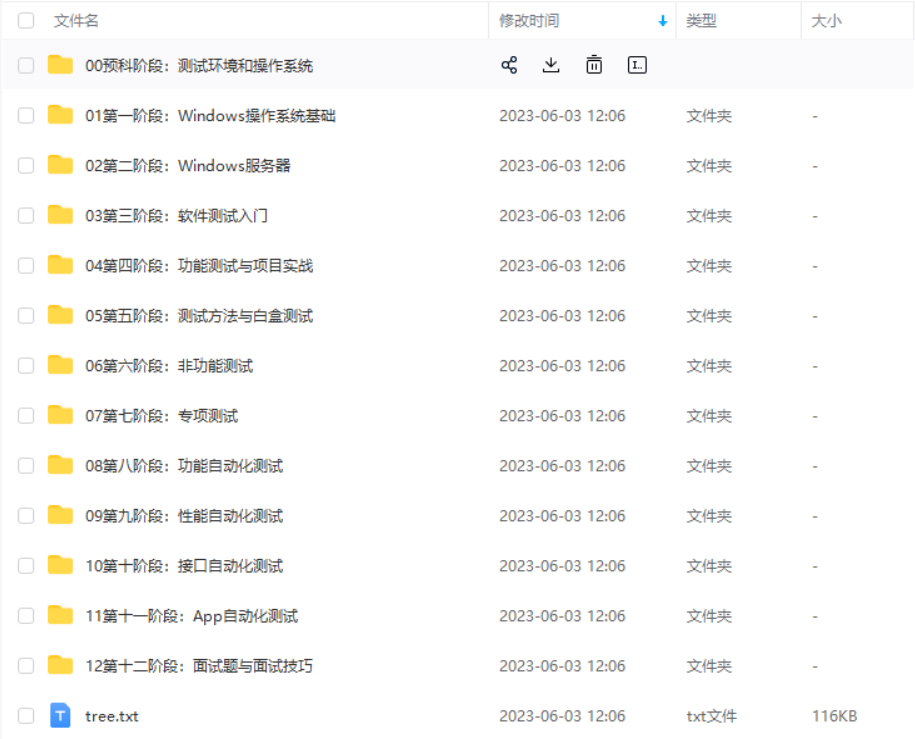This screenshot has height=739, width=915.
Task: Toggle the select-all checkbox beside 文件名
Action: pyautogui.click(x=26, y=21)
